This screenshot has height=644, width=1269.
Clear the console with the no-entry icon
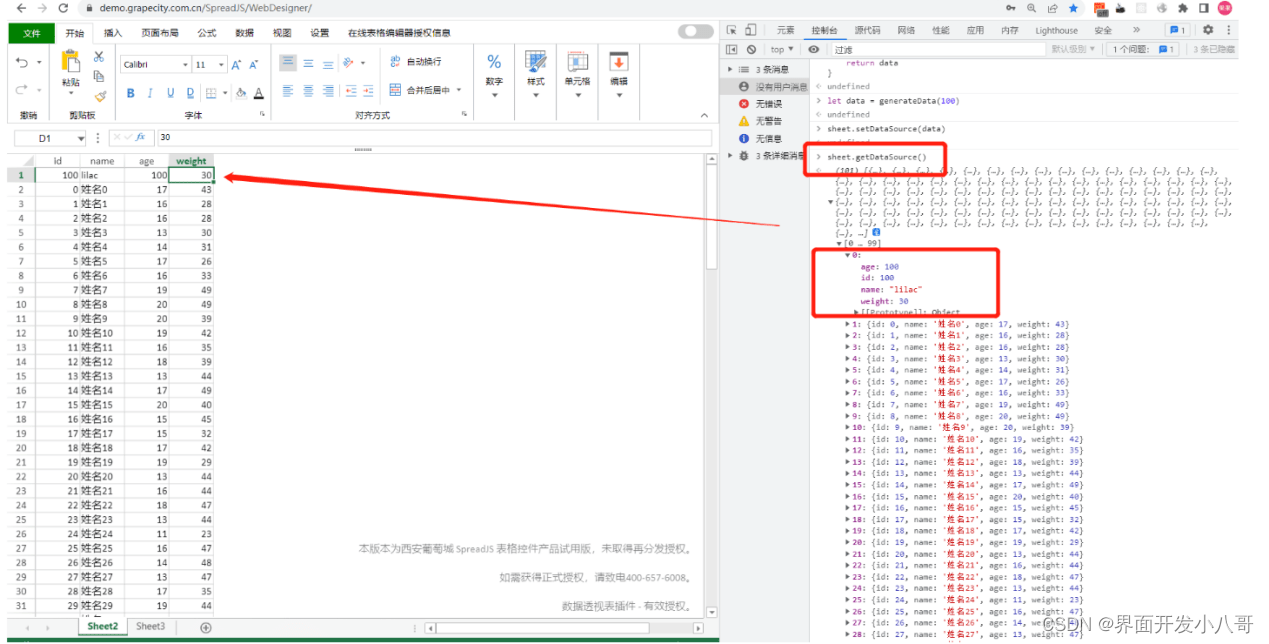pyautogui.click(x=751, y=48)
